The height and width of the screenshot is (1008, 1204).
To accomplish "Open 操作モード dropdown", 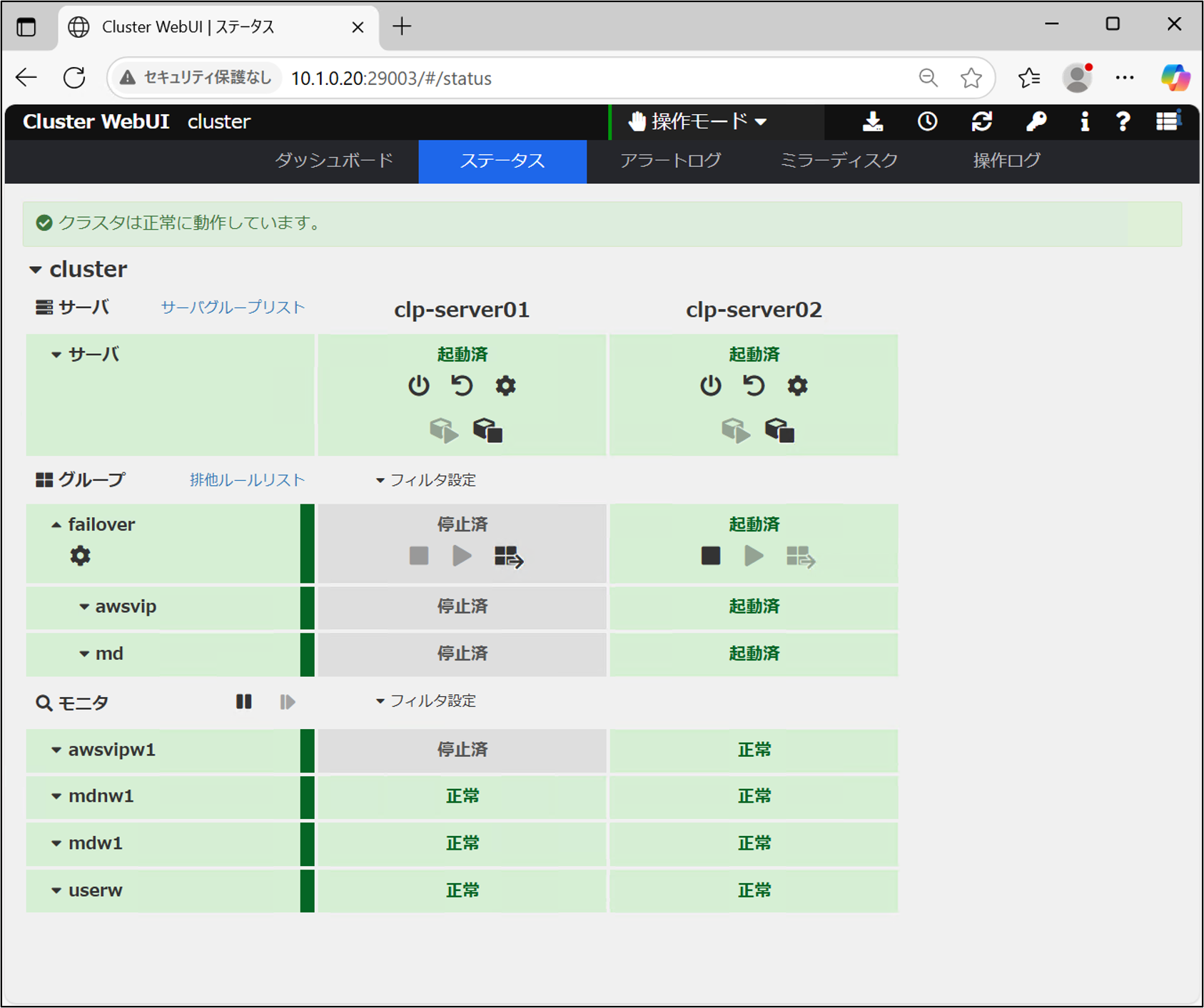I will [x=697, y=122].
